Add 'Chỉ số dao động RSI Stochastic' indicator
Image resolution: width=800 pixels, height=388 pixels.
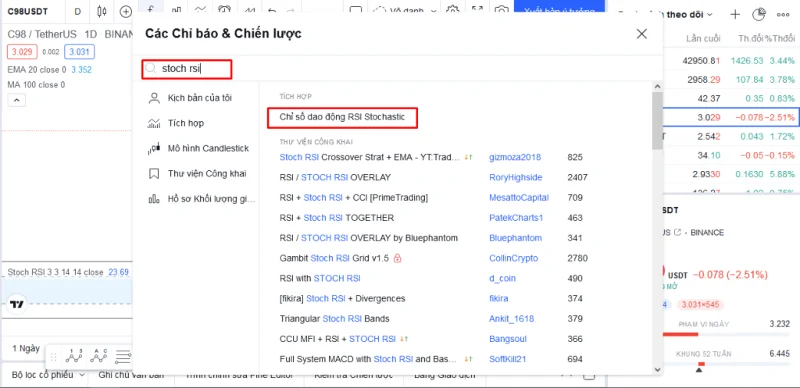pos(342,117)
